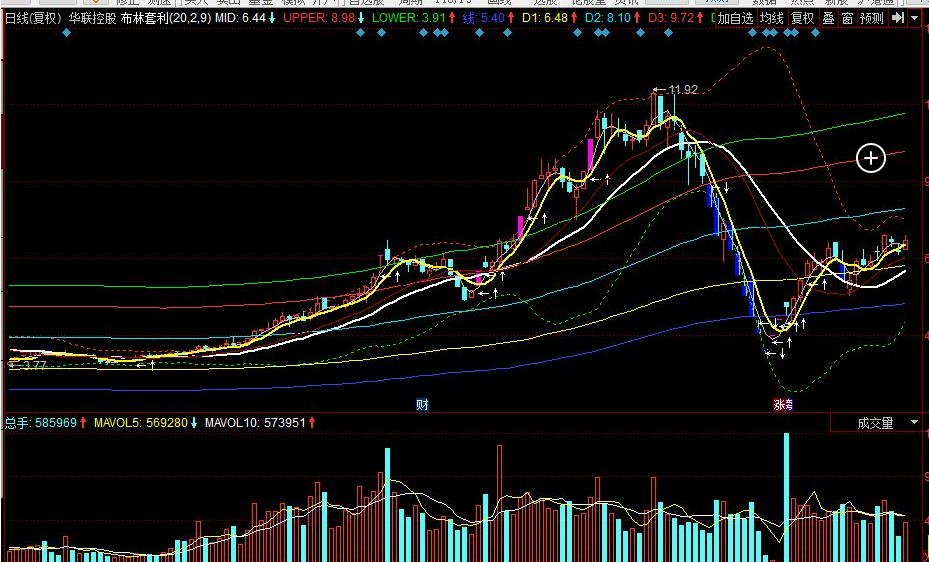This screenshot has width=929, height=562.
Task: Open 布林套利(20,2,9) indicator parameters
Action: pyautogui.click(x=166, y=18)
